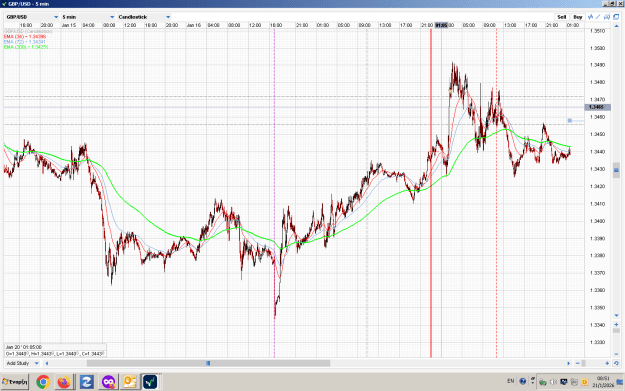This screenshot has width=625, height=391.
Task: Click the highlighted time label on time axis
Action: click(441, 25)
